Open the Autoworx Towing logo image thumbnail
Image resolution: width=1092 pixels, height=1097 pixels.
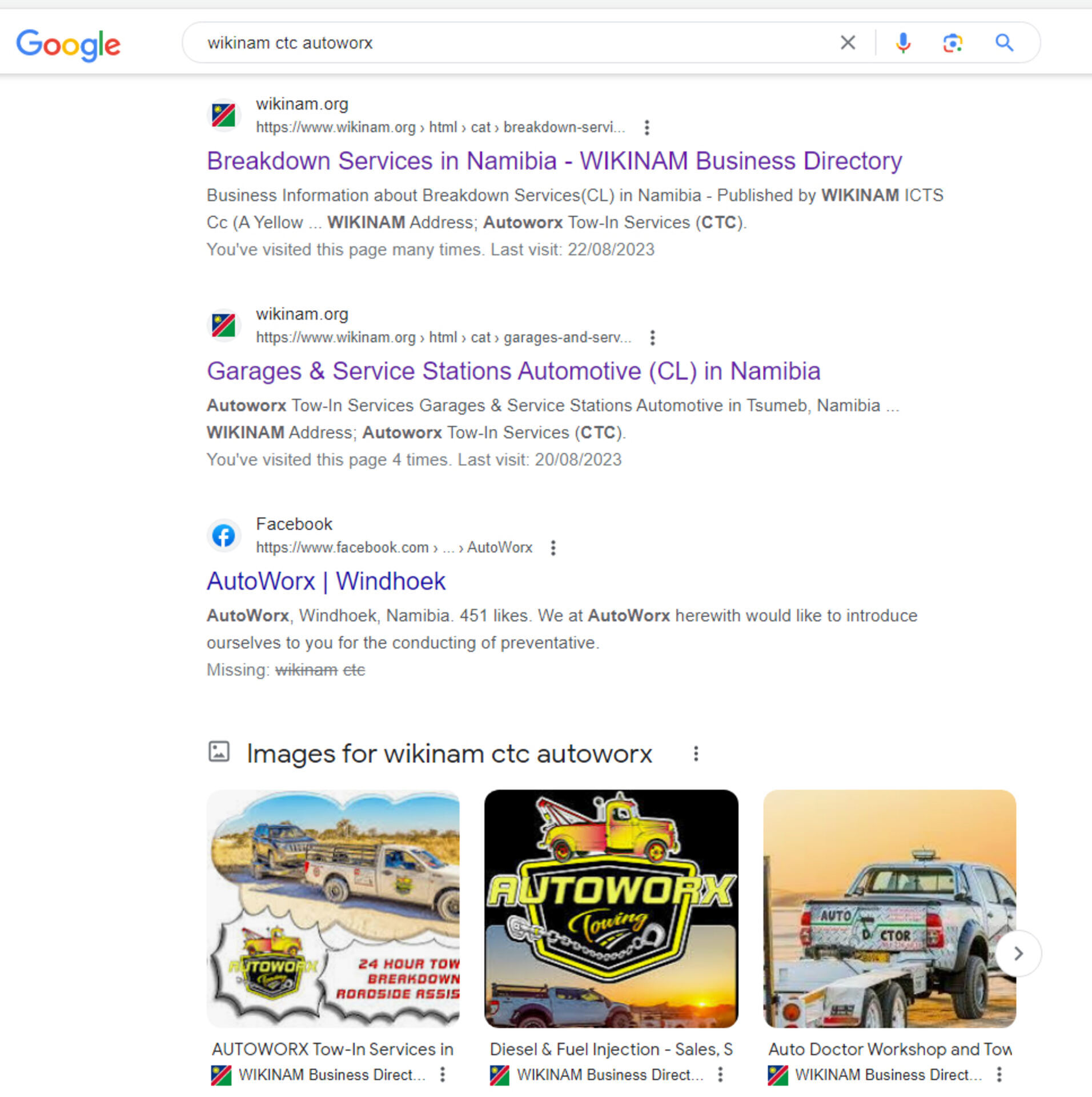[611, 908]
